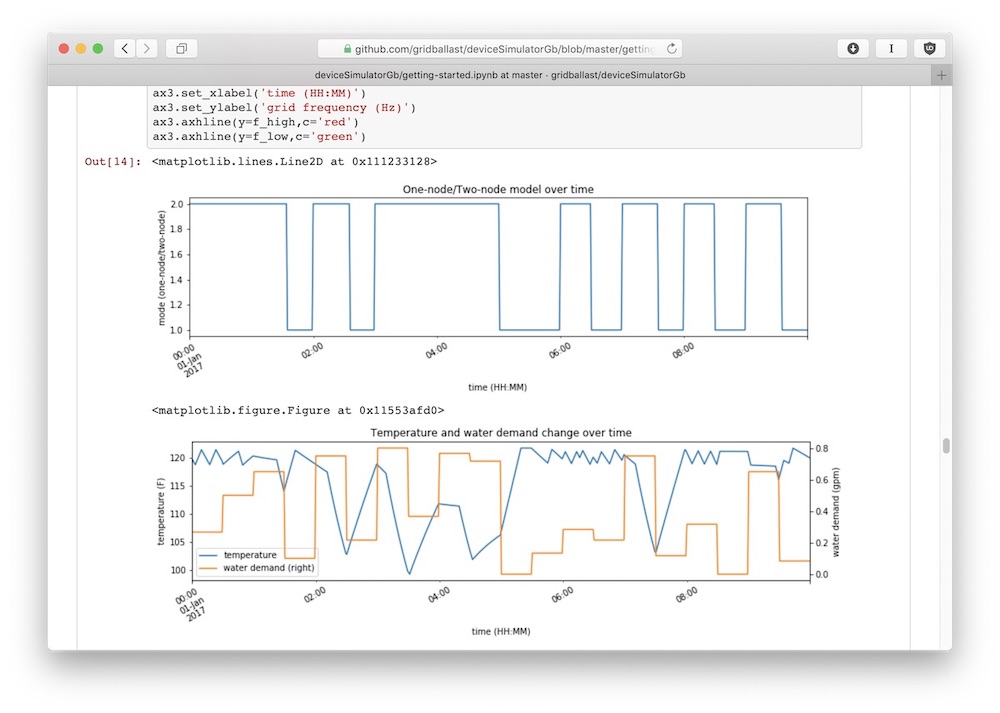This screenshot has width=1000, height=713.
Task: Click the ax3.set_xlabel code line
Action: (259, 93)
